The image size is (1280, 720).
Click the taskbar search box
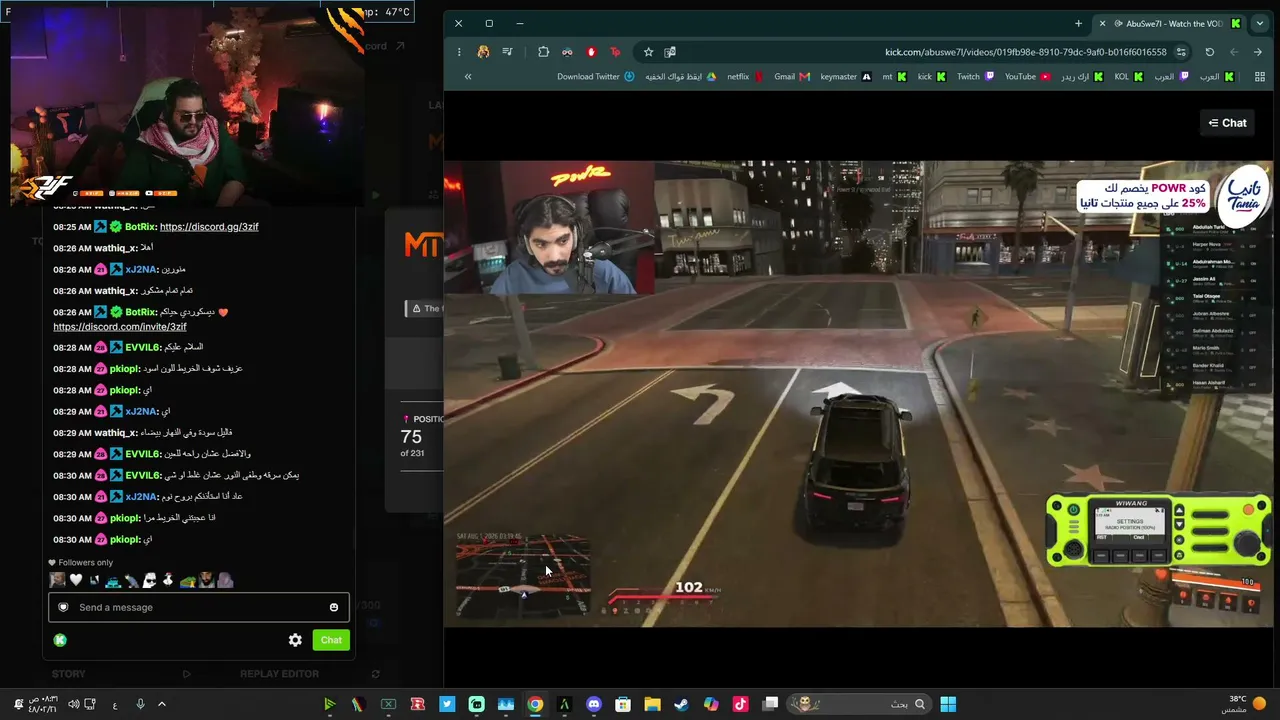point(859,704)
